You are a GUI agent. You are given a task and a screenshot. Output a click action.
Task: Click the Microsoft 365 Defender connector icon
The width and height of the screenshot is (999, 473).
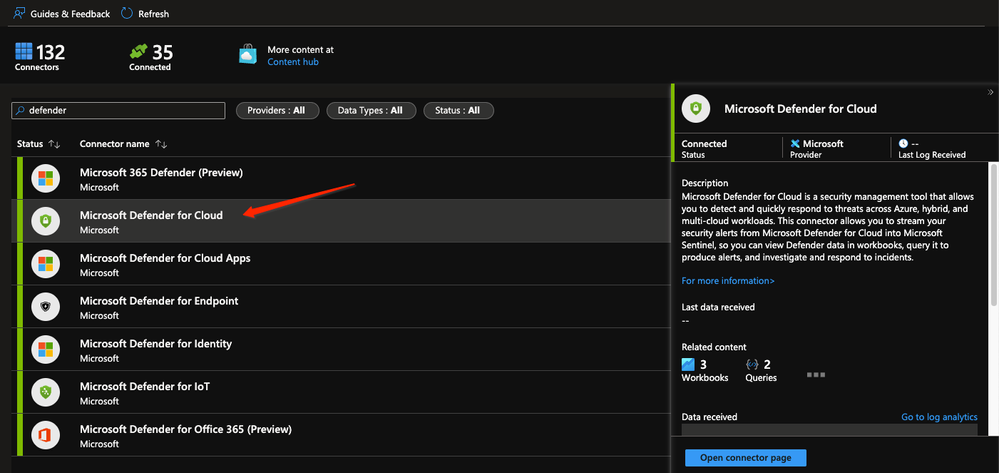[x=45, y=178]
